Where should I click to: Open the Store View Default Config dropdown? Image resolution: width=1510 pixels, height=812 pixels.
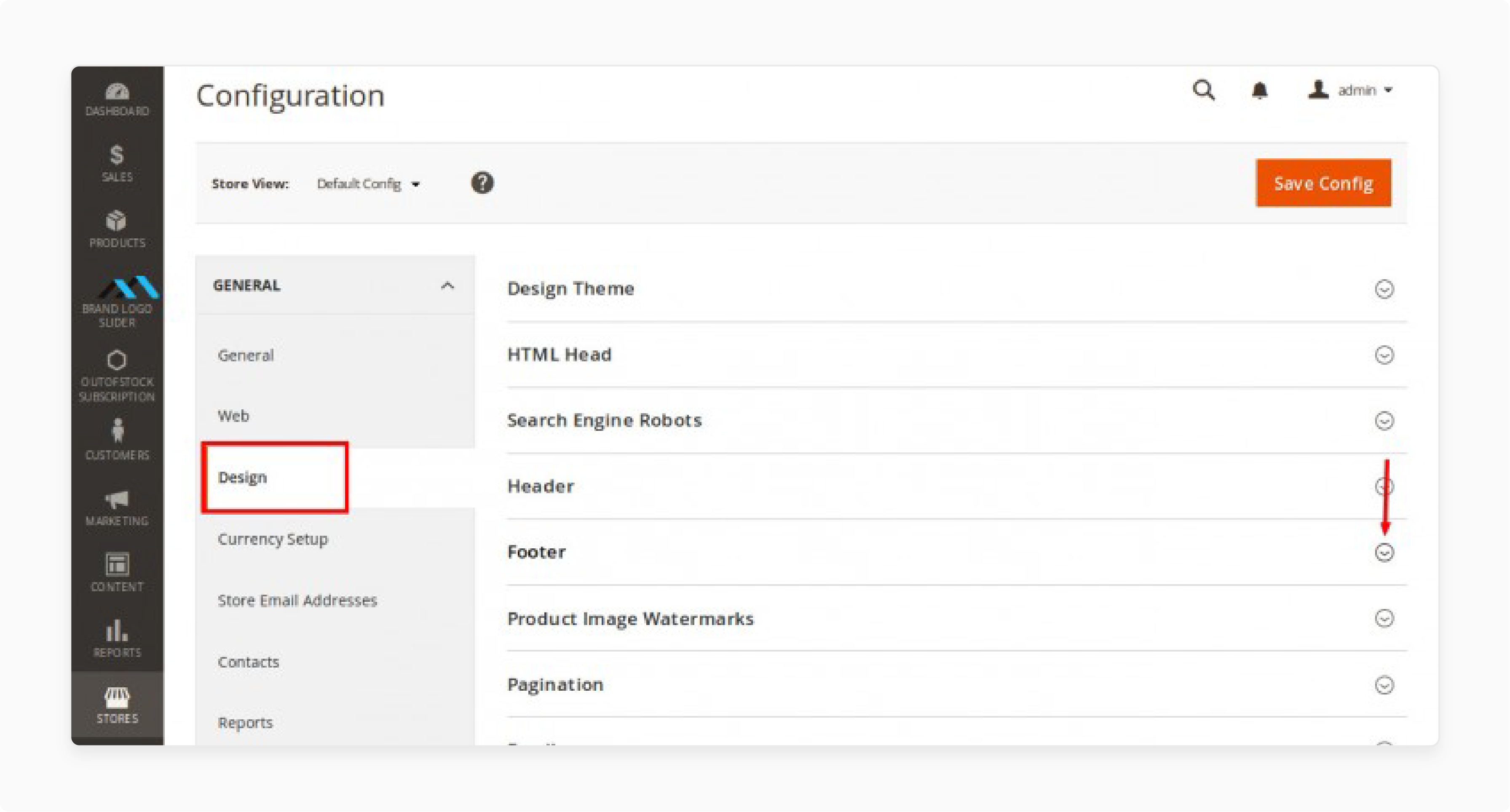[x=368, y=184]
